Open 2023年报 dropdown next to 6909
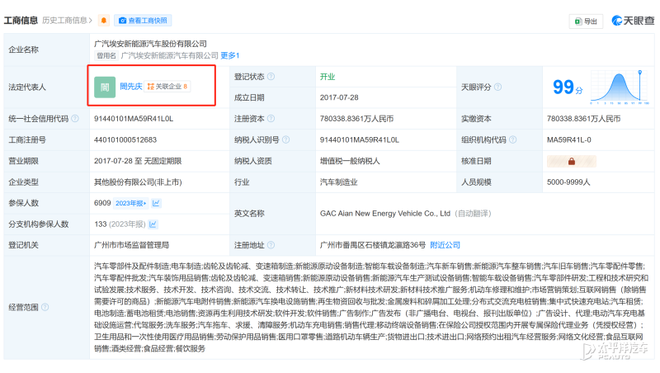This screenshot has height=373, width=660. tap(131, 203)
